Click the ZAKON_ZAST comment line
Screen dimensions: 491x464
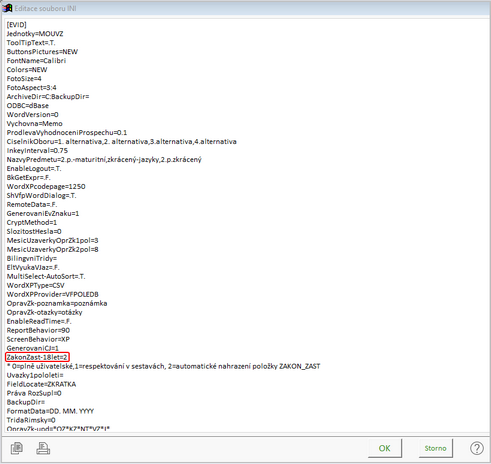pos(163,366)
